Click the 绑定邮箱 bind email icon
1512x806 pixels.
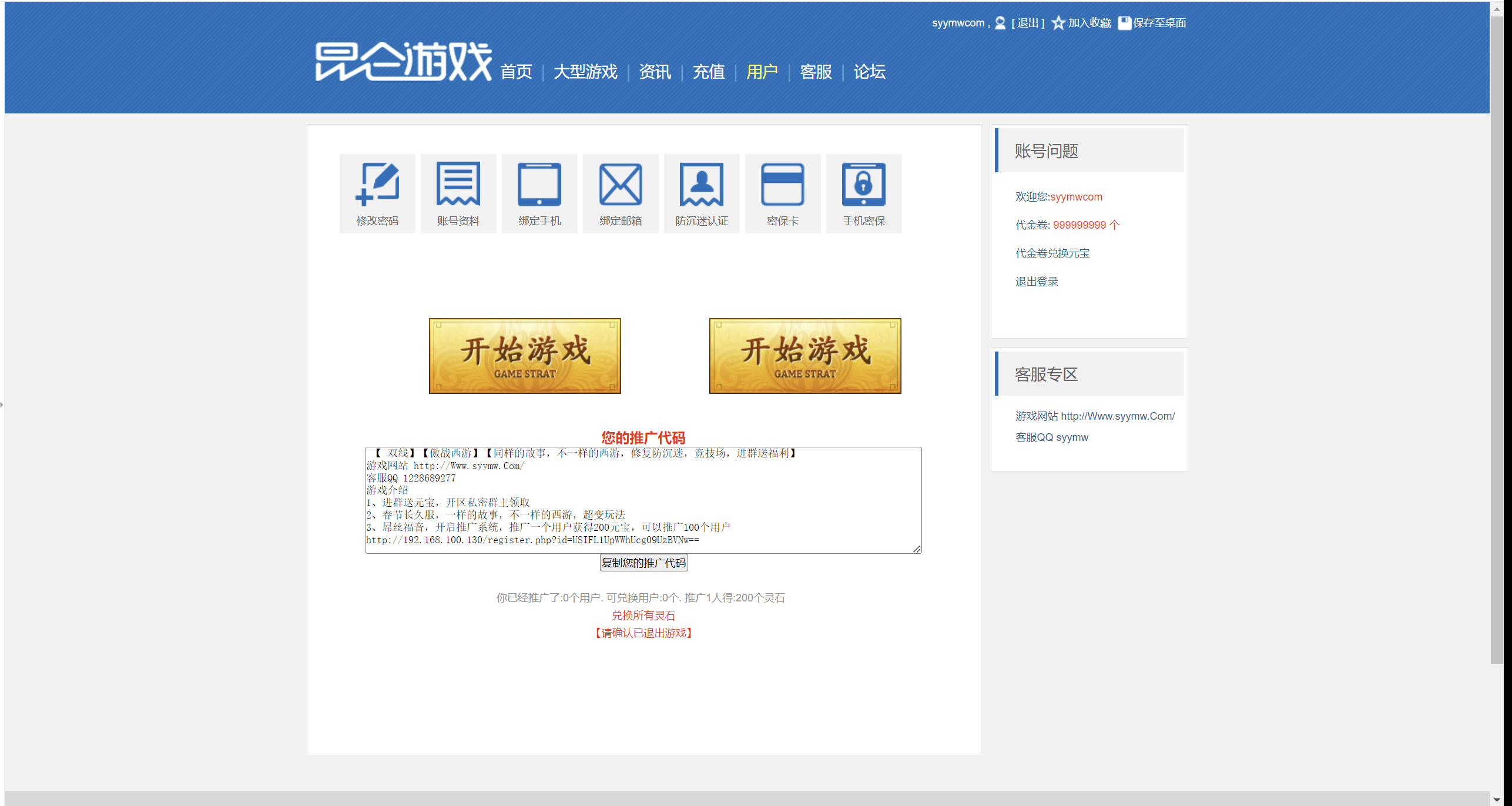pyautogui.click(x=621, y=193)
